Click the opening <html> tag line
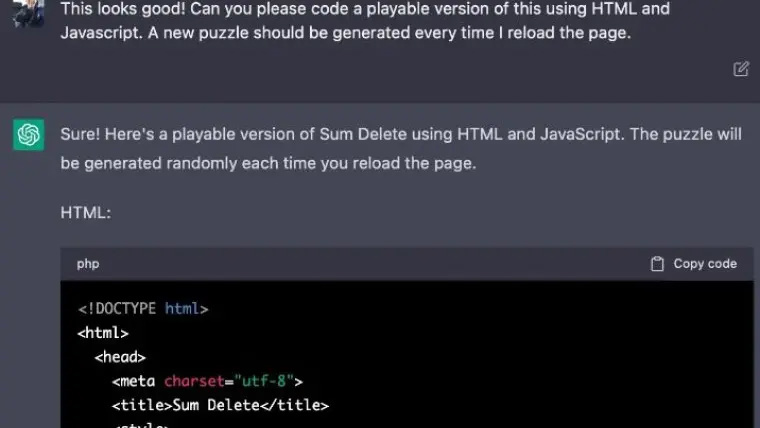 (103, 333)
